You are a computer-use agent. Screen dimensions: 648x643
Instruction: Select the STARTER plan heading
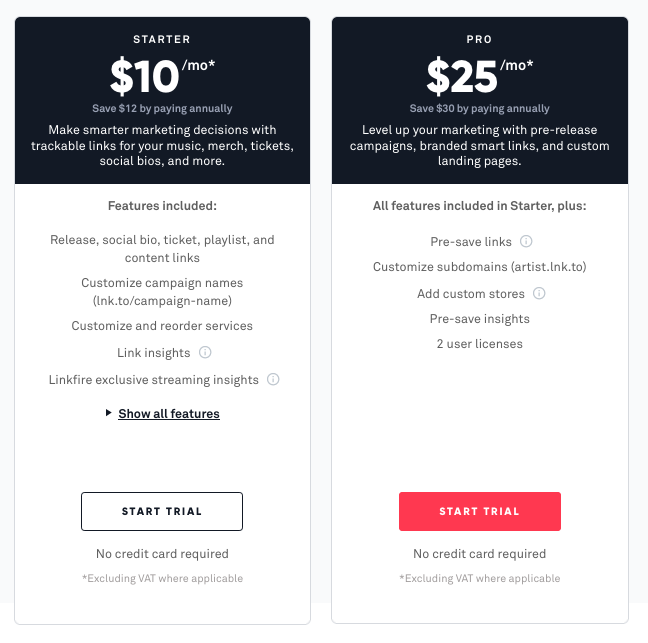pyautogui.click(x=162, y=39)
